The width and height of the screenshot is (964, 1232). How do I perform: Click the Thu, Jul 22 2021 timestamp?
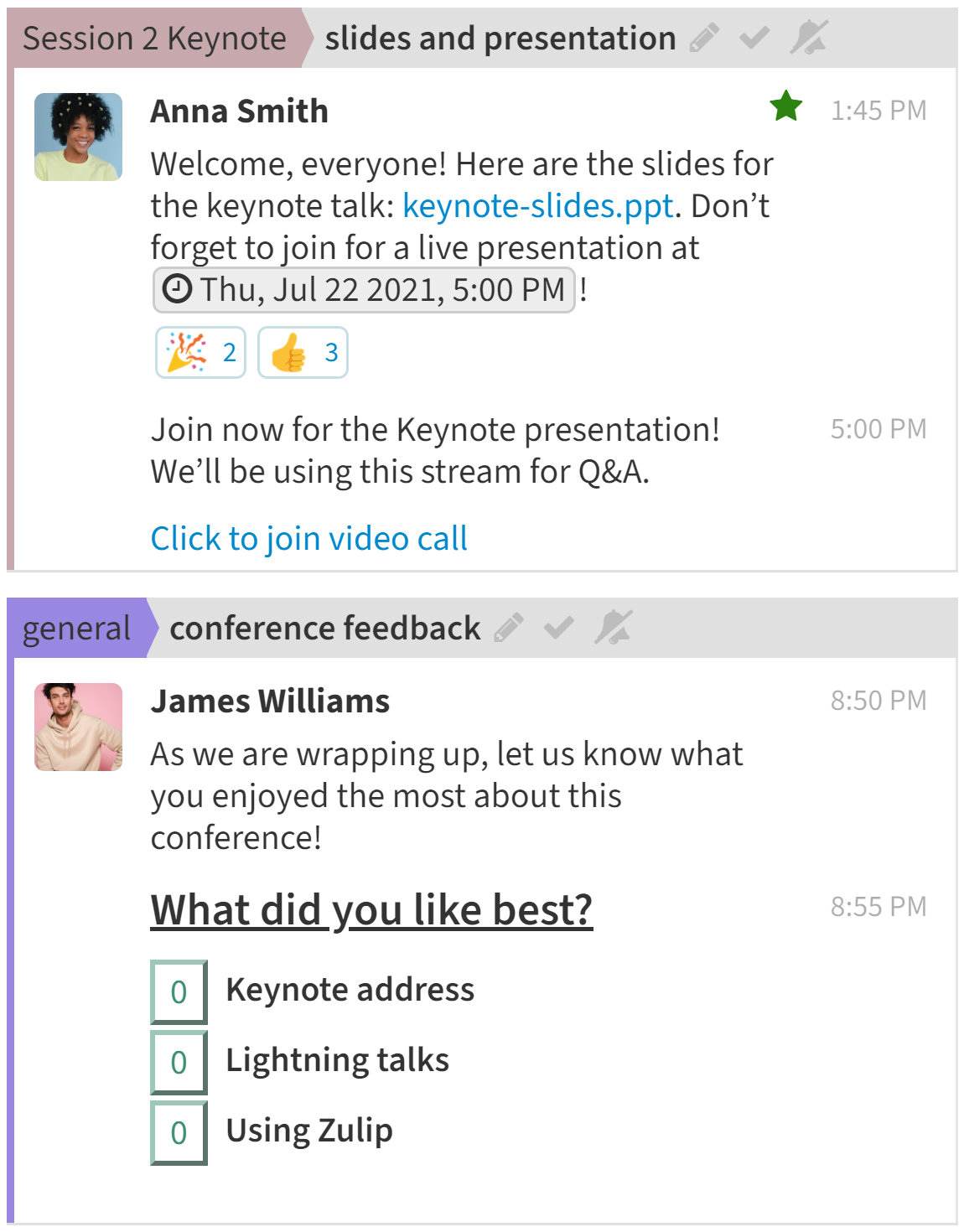tap(364, 290)
